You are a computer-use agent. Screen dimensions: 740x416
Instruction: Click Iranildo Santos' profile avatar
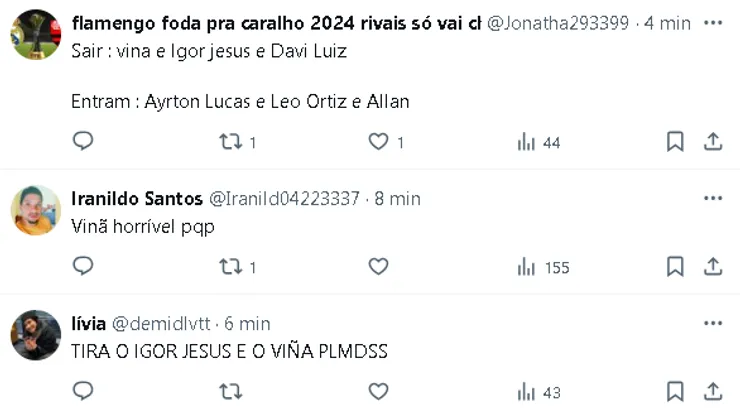pyautogui.click(x=36, y=211)
